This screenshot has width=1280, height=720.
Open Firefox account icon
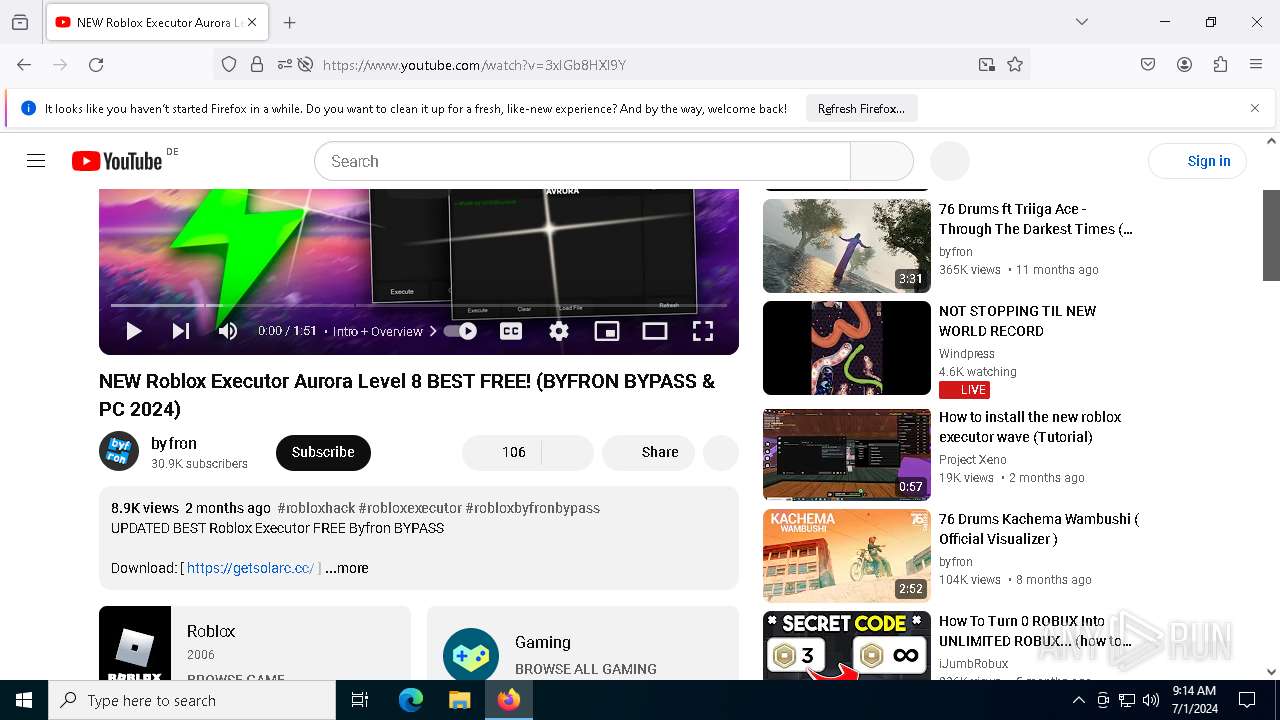click(1184, 64)
